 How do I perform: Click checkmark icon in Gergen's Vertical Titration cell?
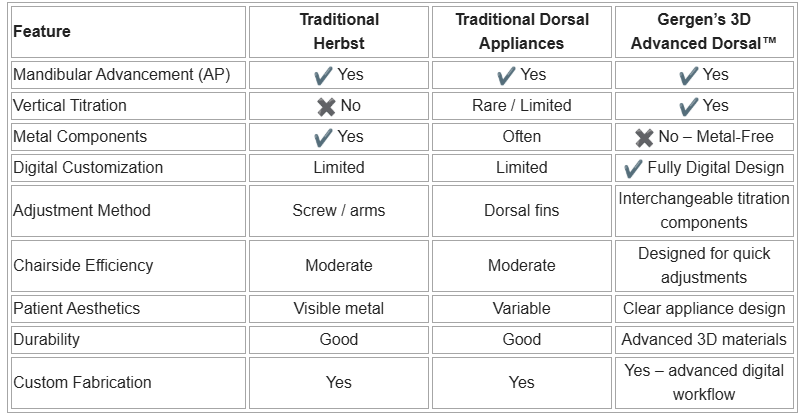(688, 106)
